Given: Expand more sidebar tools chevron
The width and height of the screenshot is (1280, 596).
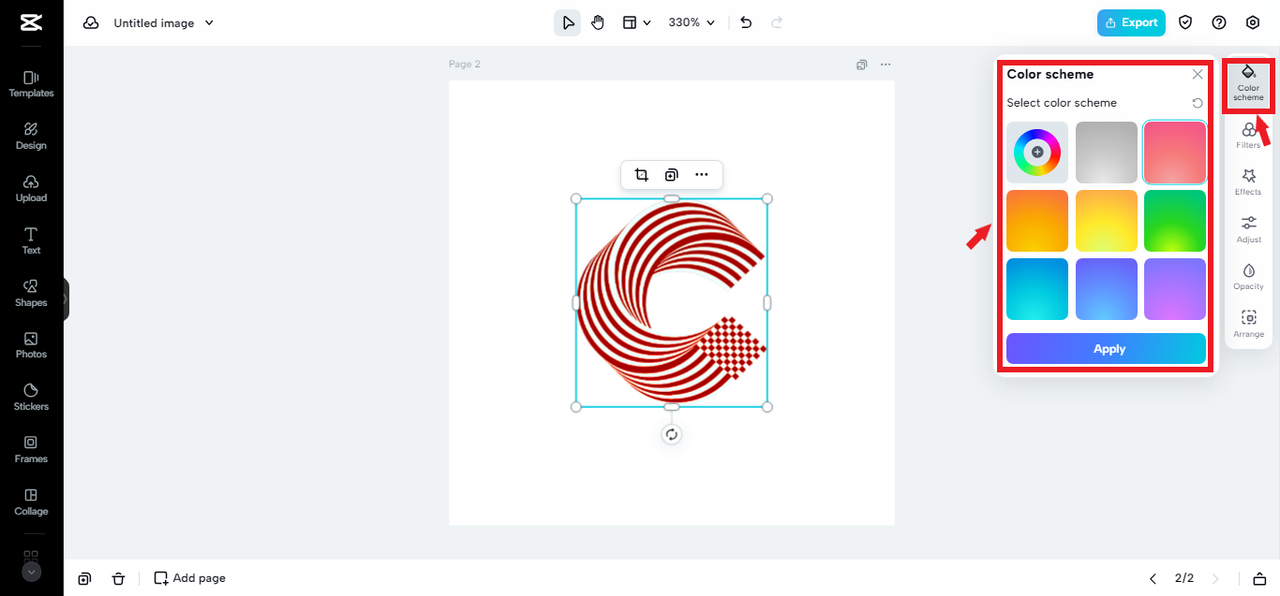Looking at the screenshot, I should point(31,572).
